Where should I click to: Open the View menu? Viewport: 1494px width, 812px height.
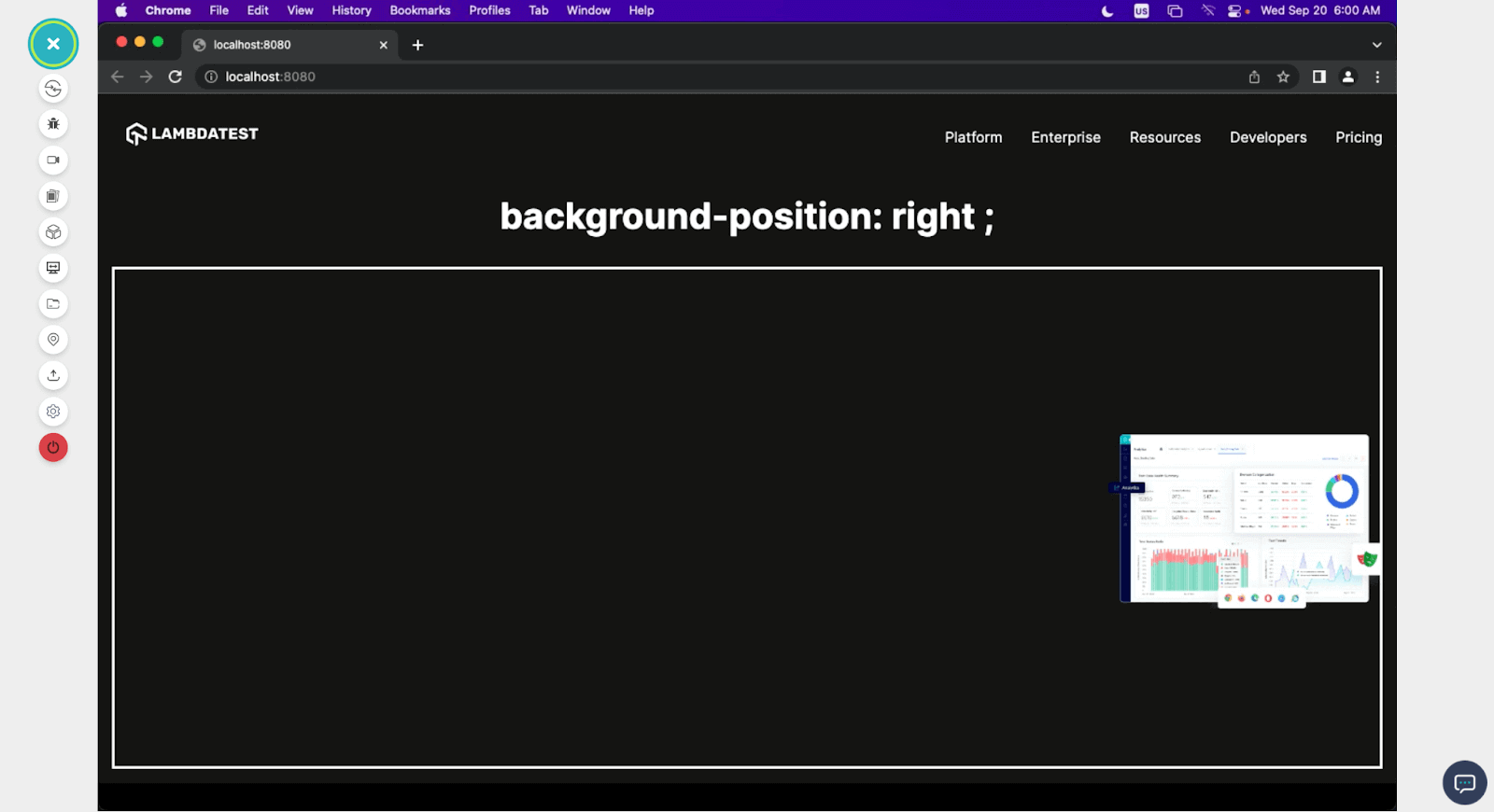(x=300, y=10)
